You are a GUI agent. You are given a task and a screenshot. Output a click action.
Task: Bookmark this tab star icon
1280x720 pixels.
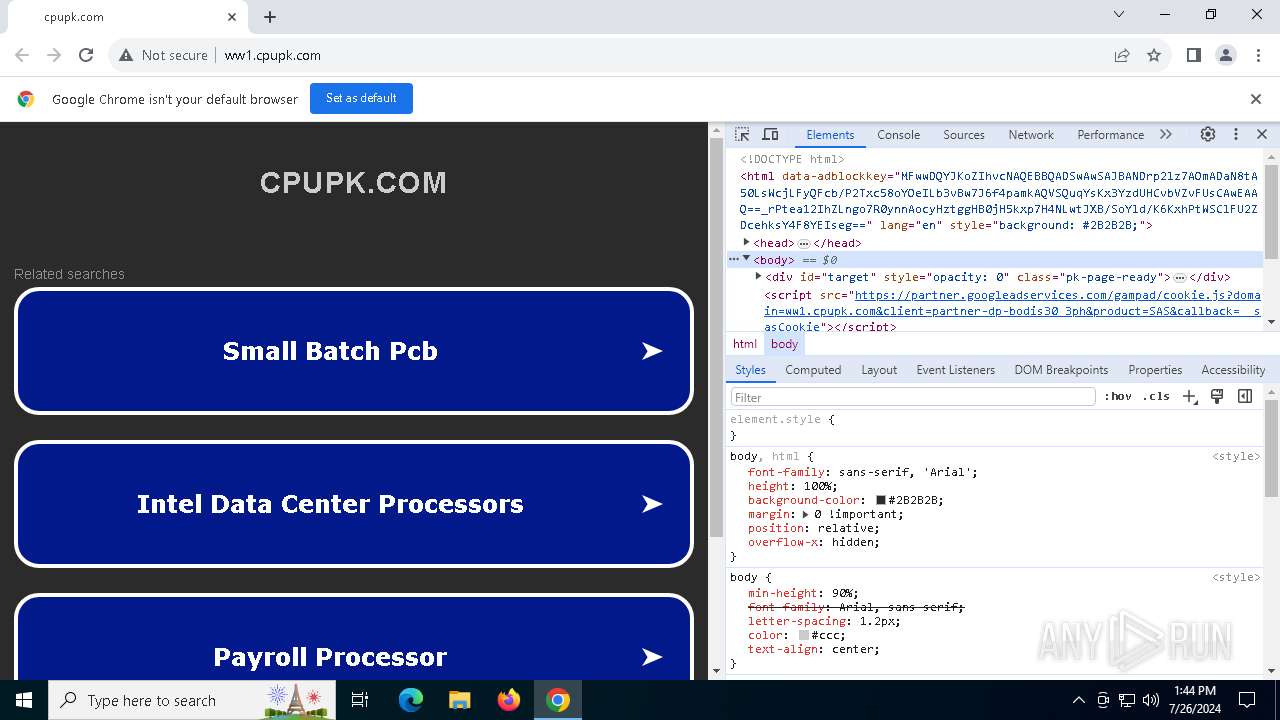1154,55
